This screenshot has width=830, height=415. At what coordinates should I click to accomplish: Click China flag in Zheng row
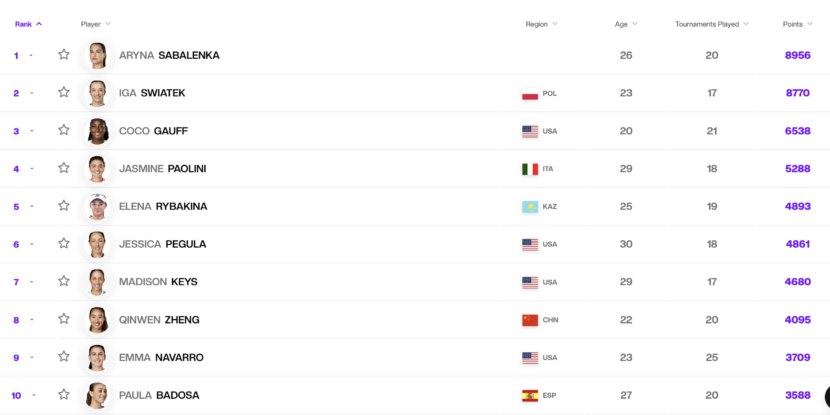pos(530,320)
